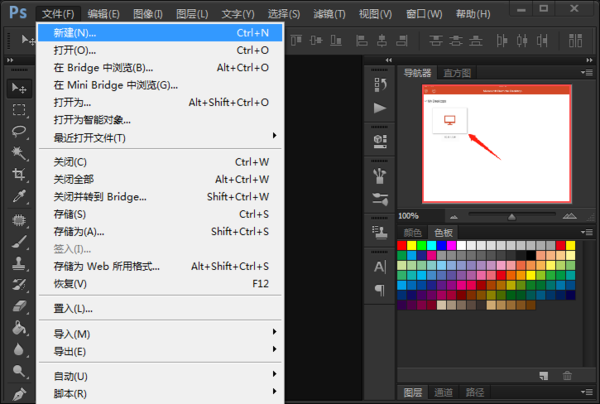This screenshot has height=404, width=600.
Task: Open the 窗口(W) menu
Action: tap(424, 14)
